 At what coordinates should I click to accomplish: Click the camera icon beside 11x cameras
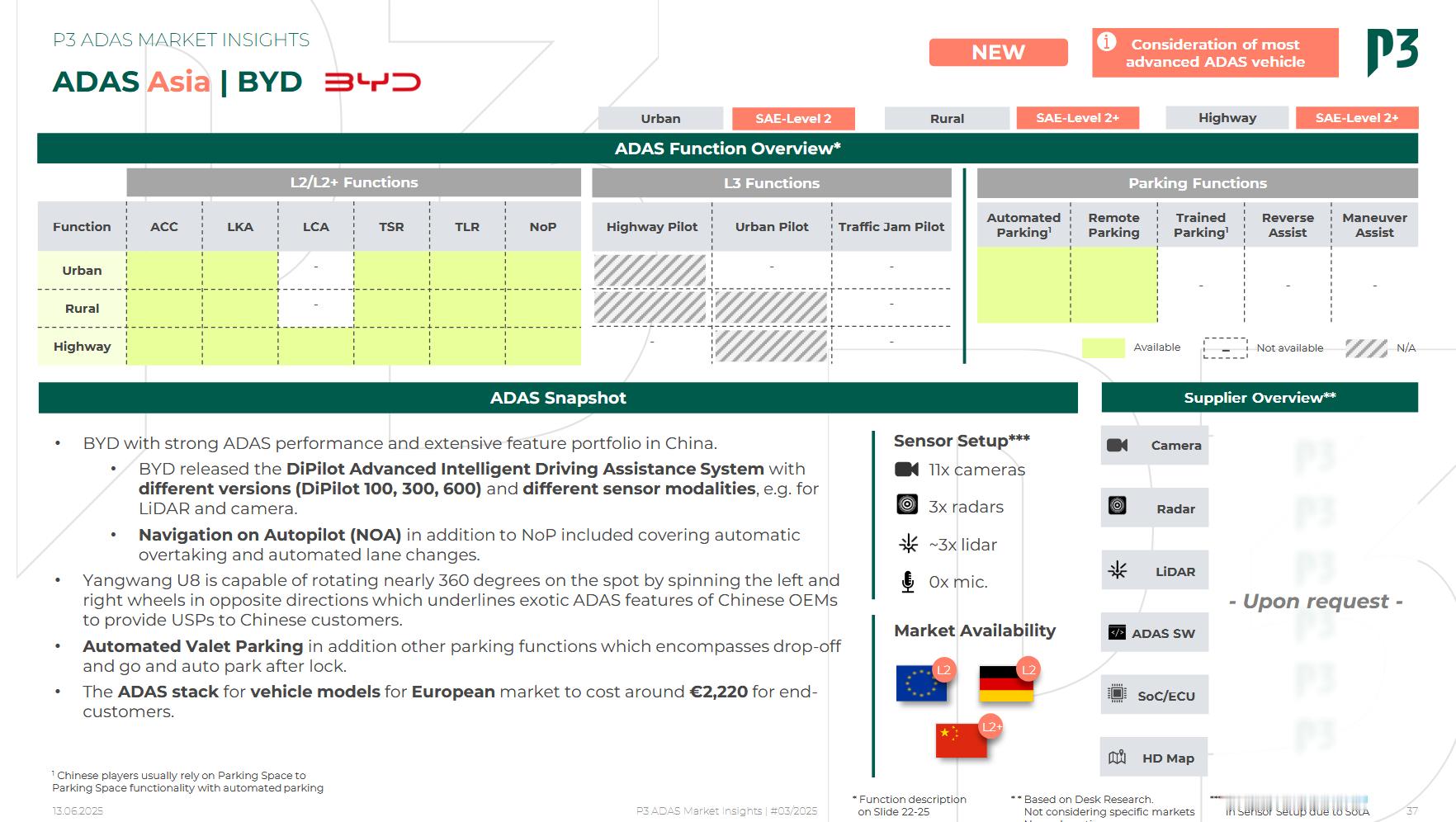click(x=906, y=470)
